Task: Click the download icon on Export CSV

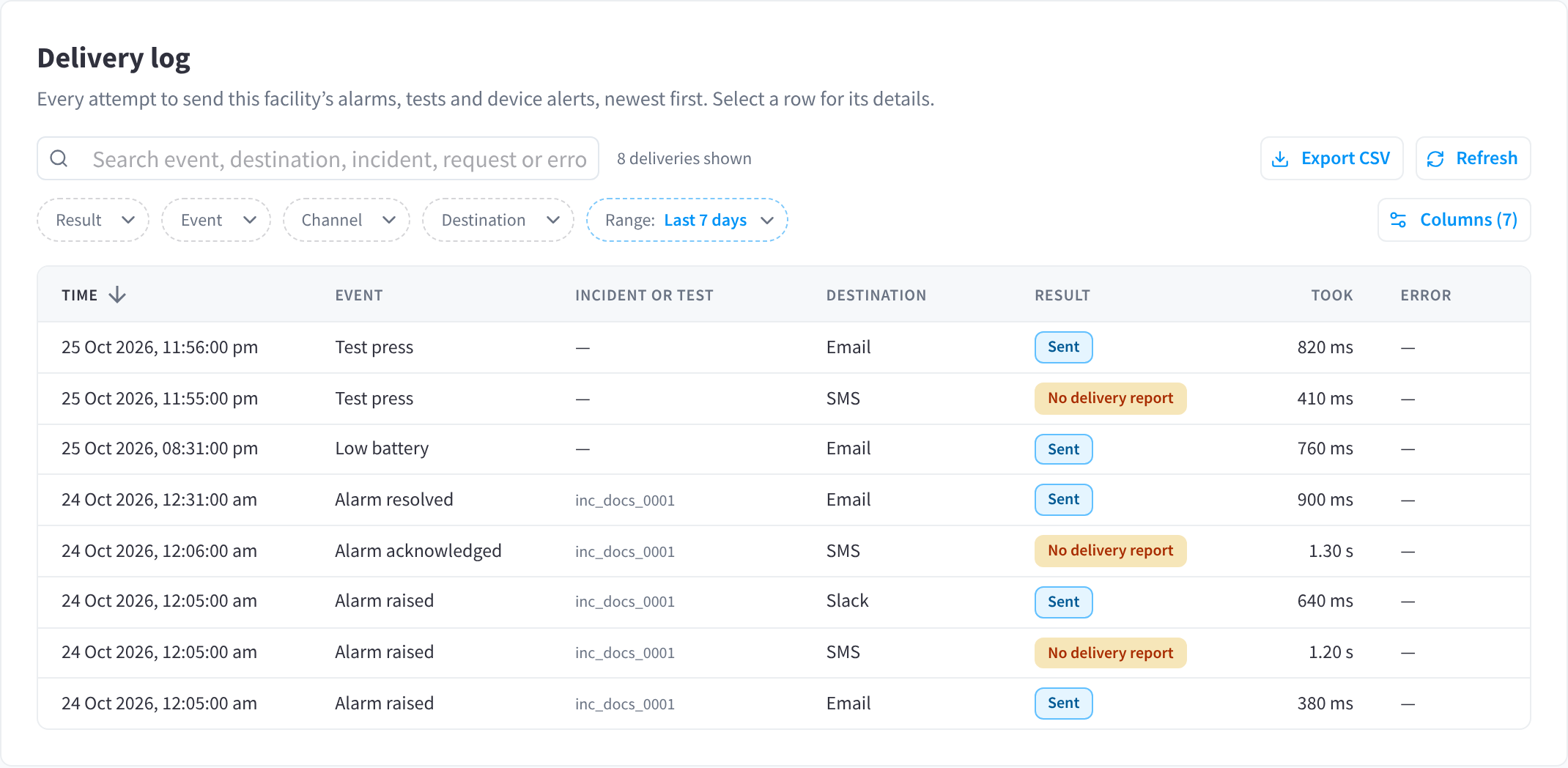Action: [1280, 159]
